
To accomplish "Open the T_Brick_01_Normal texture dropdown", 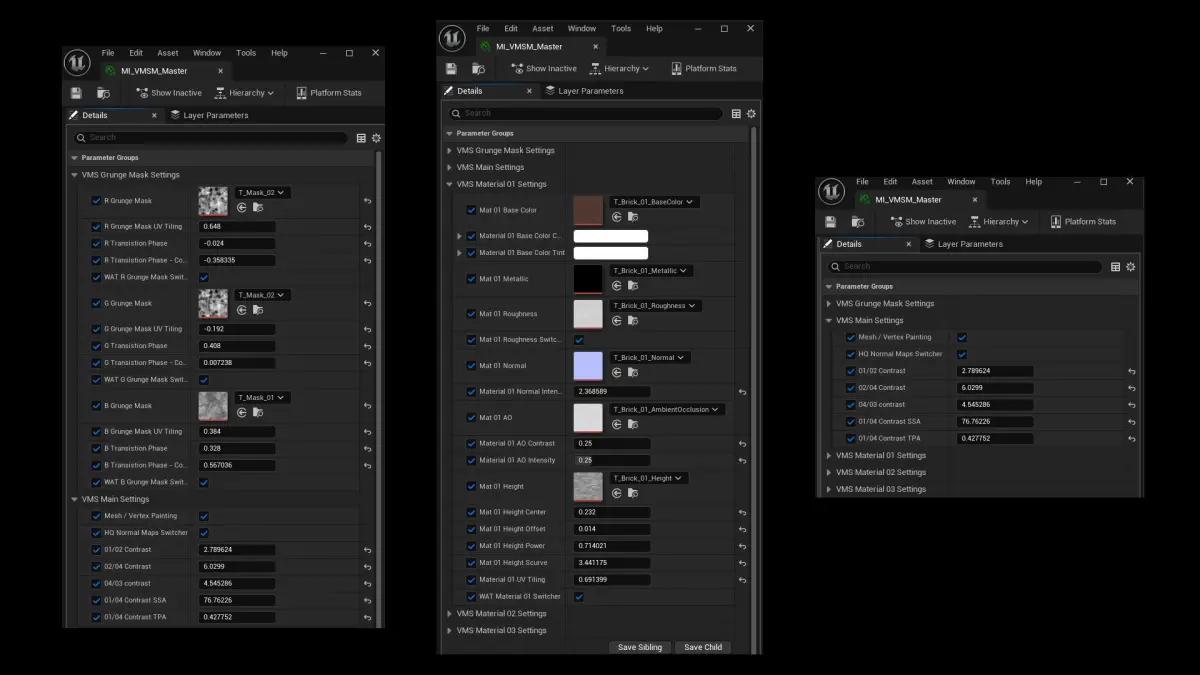I will point(650,357).
